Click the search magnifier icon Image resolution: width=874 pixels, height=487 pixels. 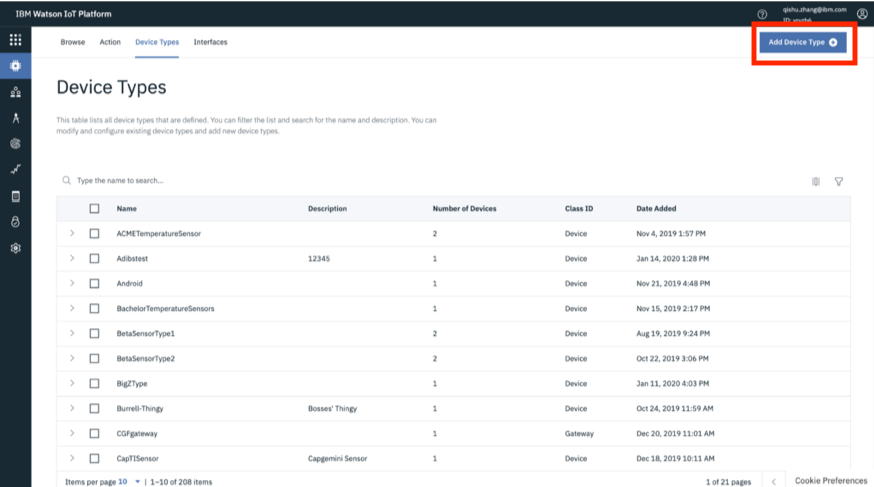pos(66,180)
